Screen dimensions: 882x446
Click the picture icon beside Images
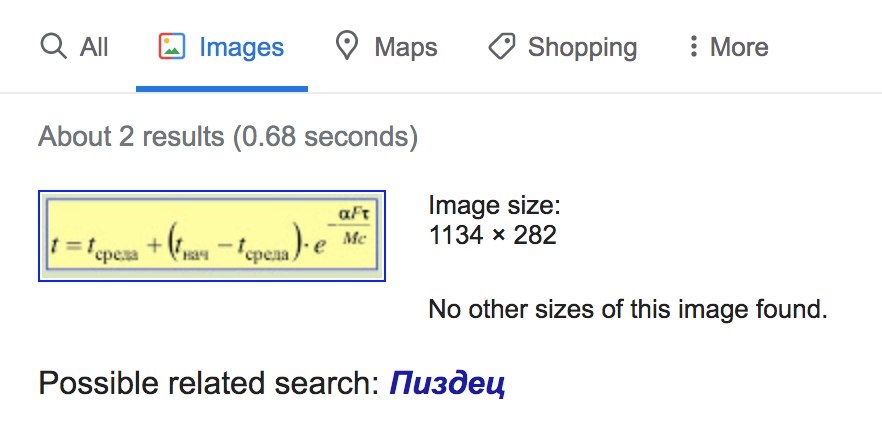point(172,47)
